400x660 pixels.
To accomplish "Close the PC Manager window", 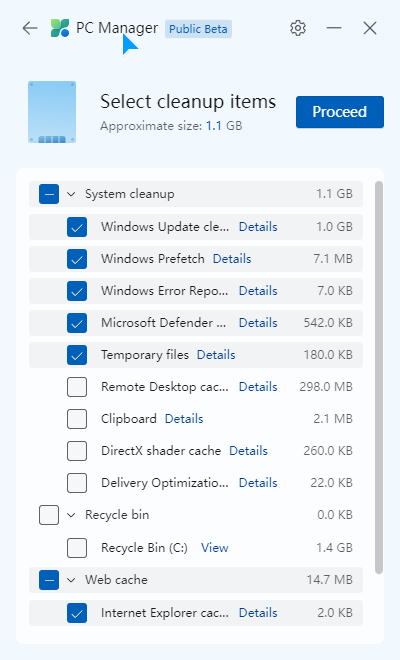I will point(370,28).
